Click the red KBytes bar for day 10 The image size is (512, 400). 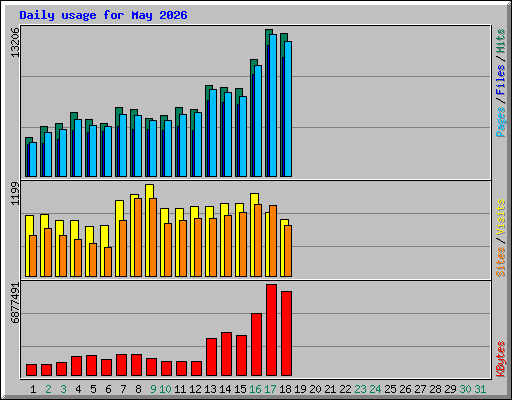point(166,369)
